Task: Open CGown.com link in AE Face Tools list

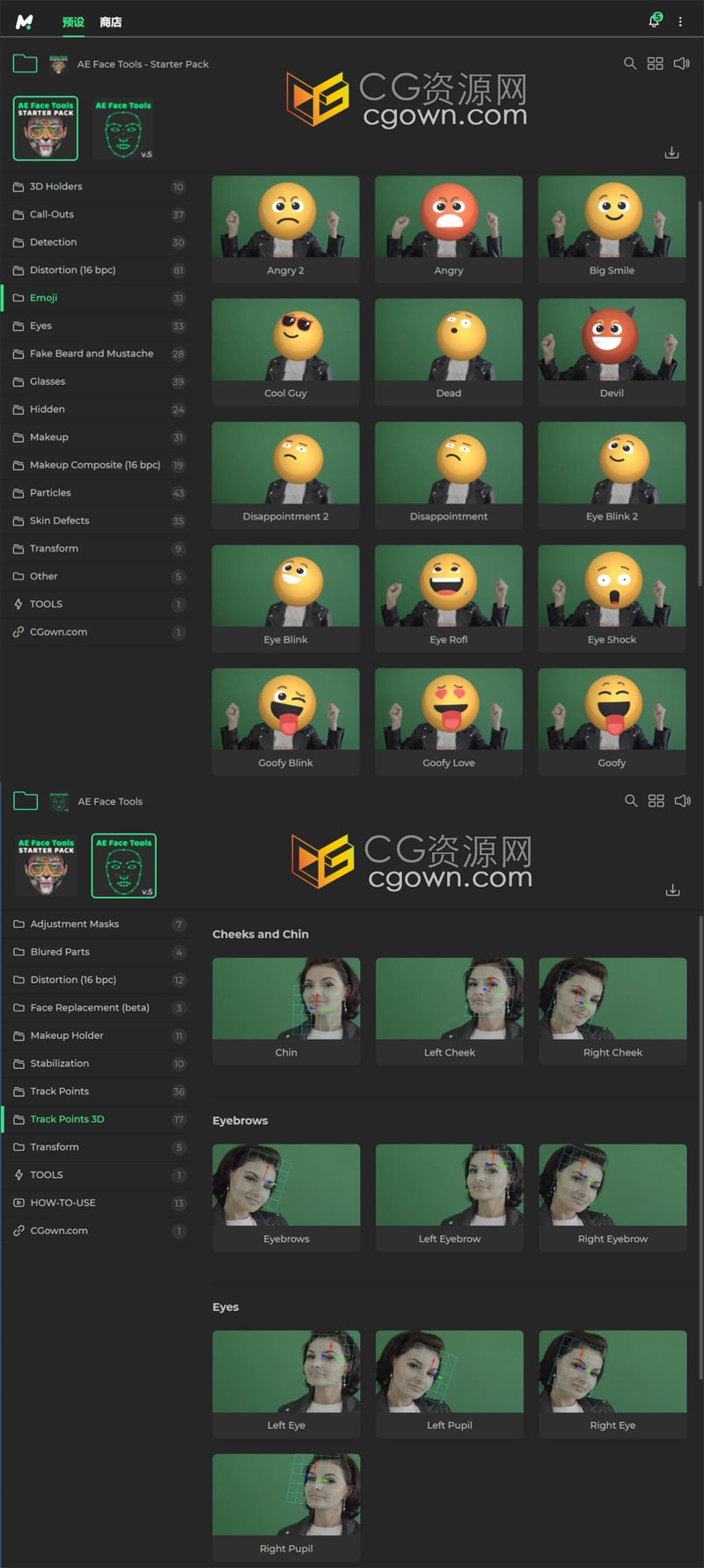Action: pyautogui.click(x=95, y=1231)
